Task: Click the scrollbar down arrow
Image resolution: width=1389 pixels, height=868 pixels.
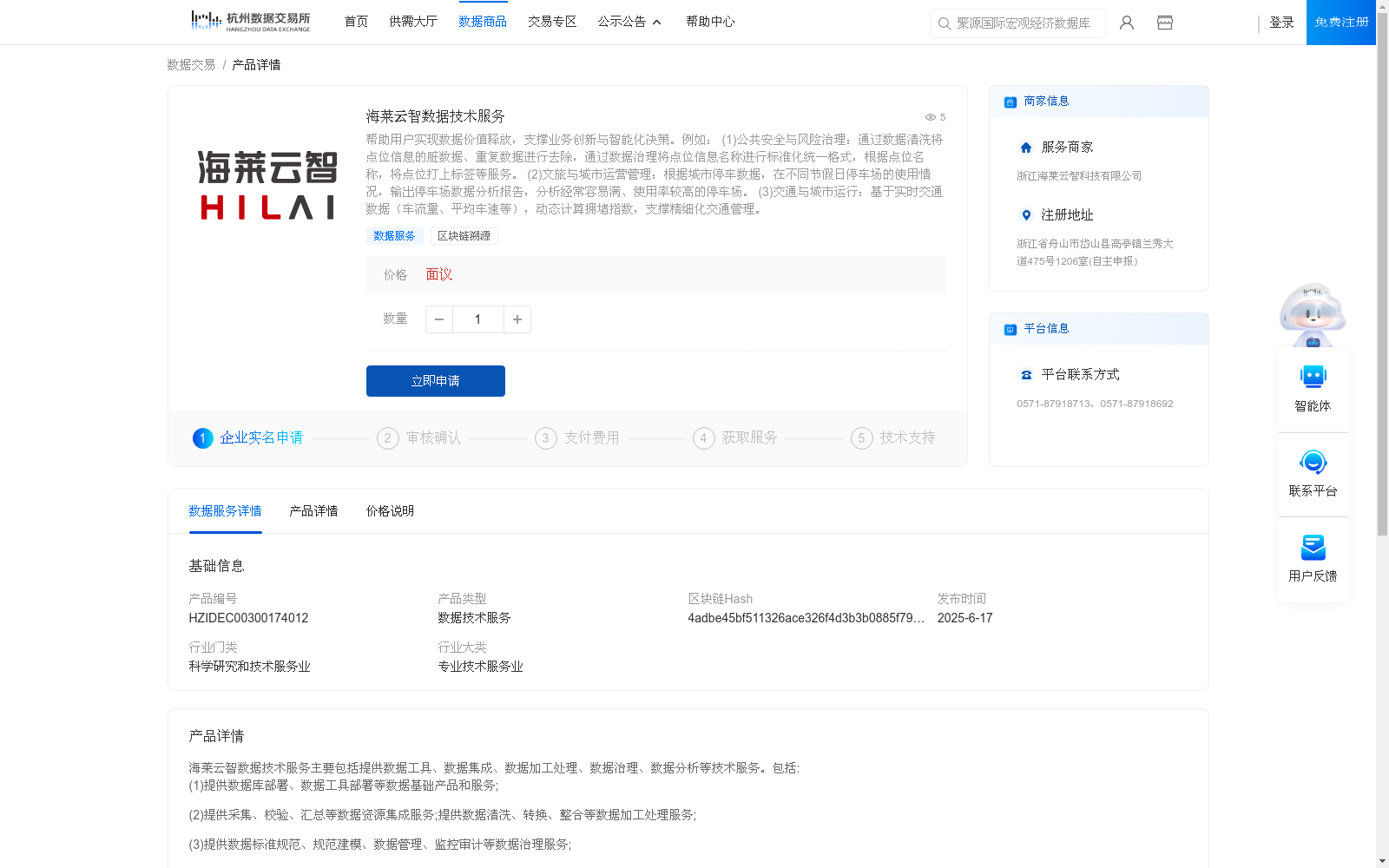Action: tap(1382, 861)
